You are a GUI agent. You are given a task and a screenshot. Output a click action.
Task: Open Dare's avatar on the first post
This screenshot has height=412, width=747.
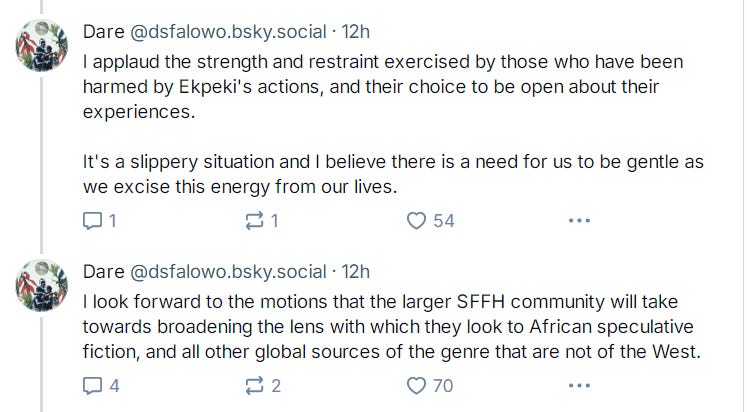(41, 45)
